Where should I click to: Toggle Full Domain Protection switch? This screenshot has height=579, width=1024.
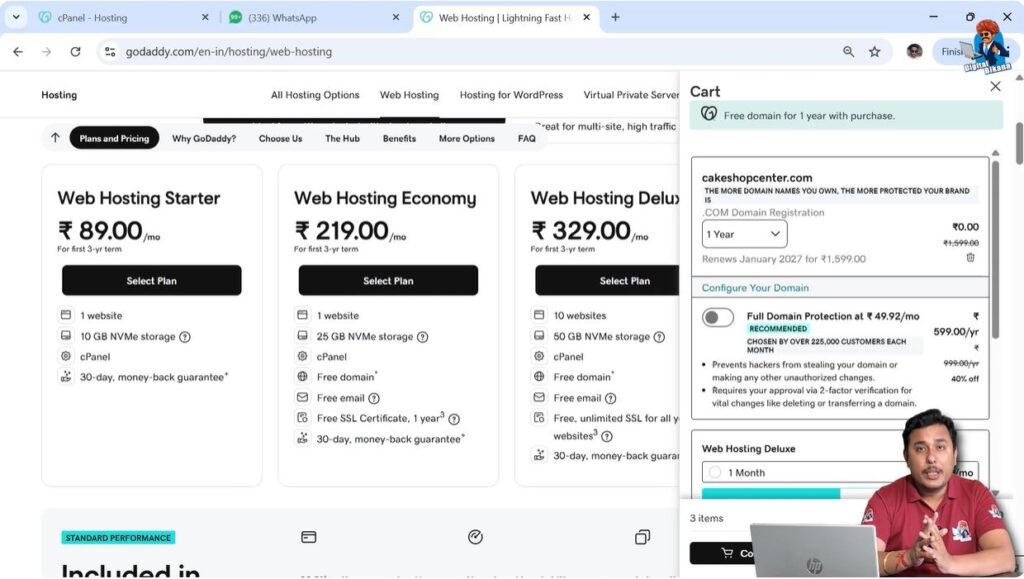click(718, 318)
